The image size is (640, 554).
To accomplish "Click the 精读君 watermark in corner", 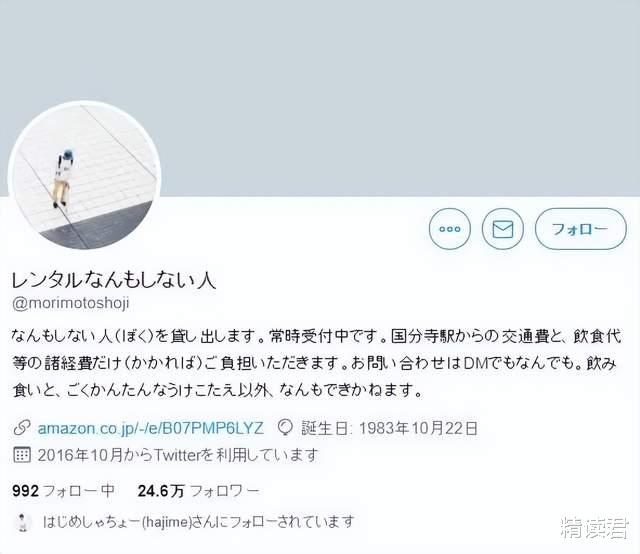I will click(594, 528).
